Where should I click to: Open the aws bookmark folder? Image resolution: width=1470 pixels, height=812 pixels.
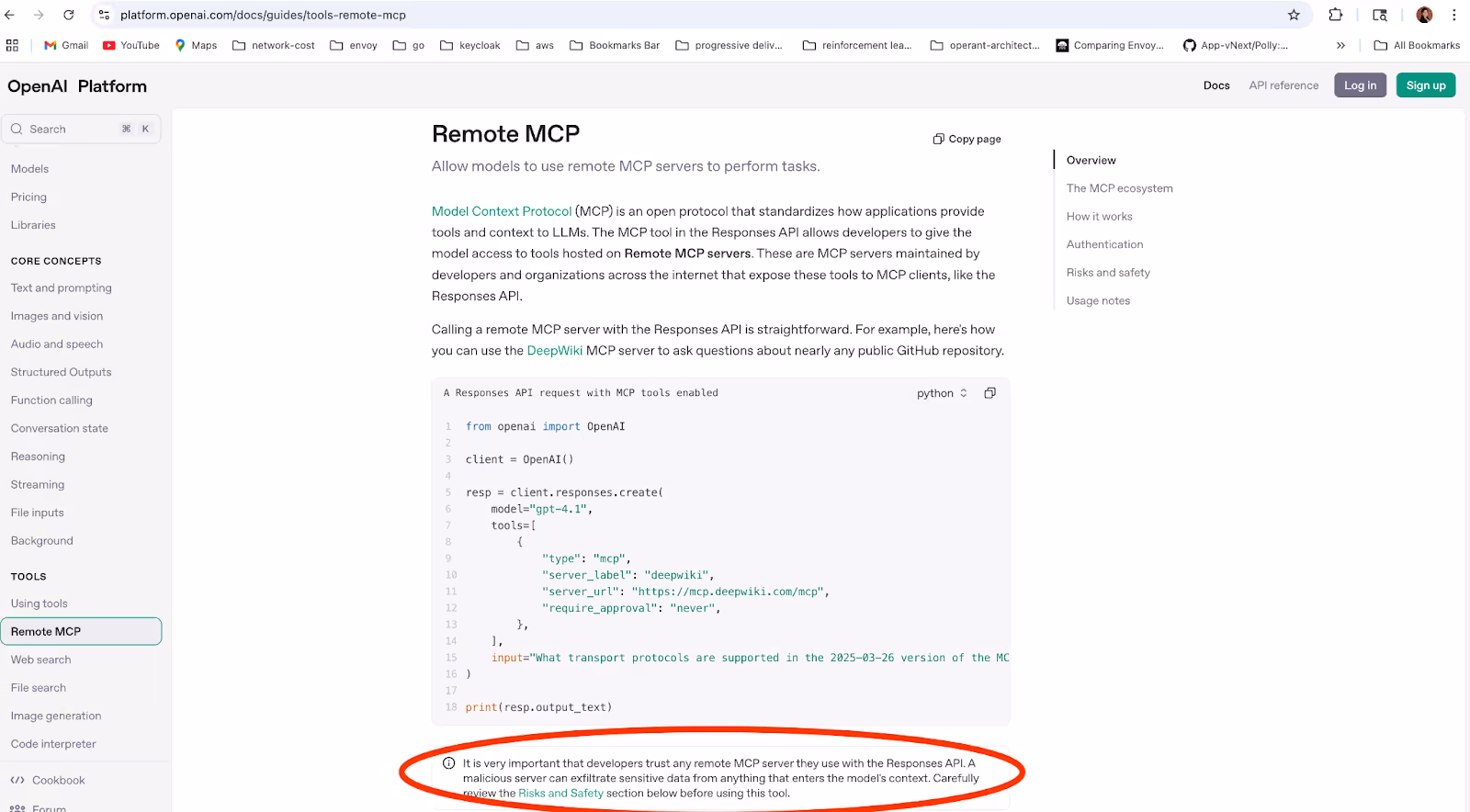(536, 45)
